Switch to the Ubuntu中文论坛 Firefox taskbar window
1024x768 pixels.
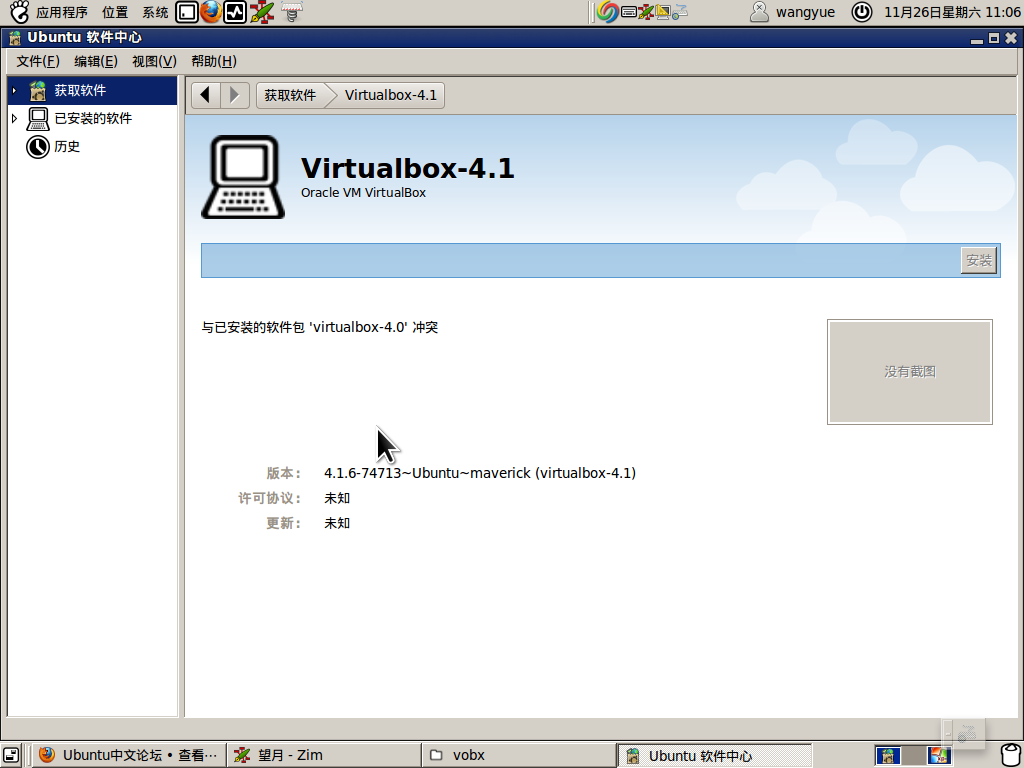point(129,755)
